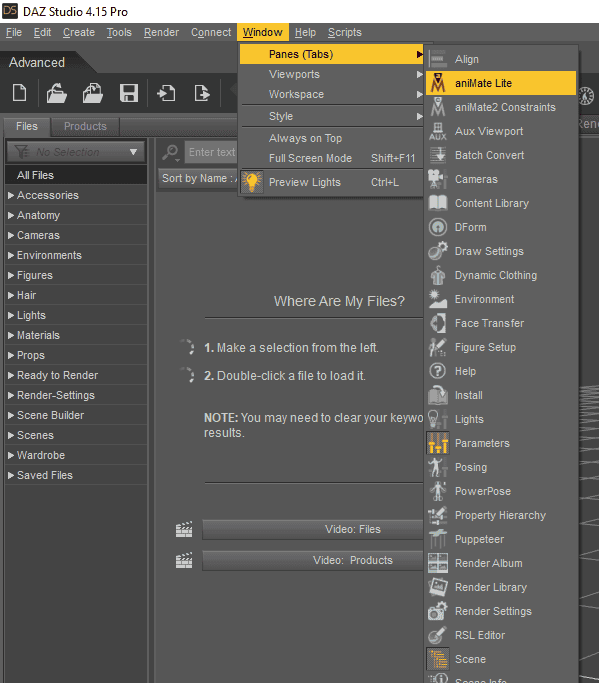Click the Preview Lights bulb icon
The image size is (599, 683).
[252, 182]
